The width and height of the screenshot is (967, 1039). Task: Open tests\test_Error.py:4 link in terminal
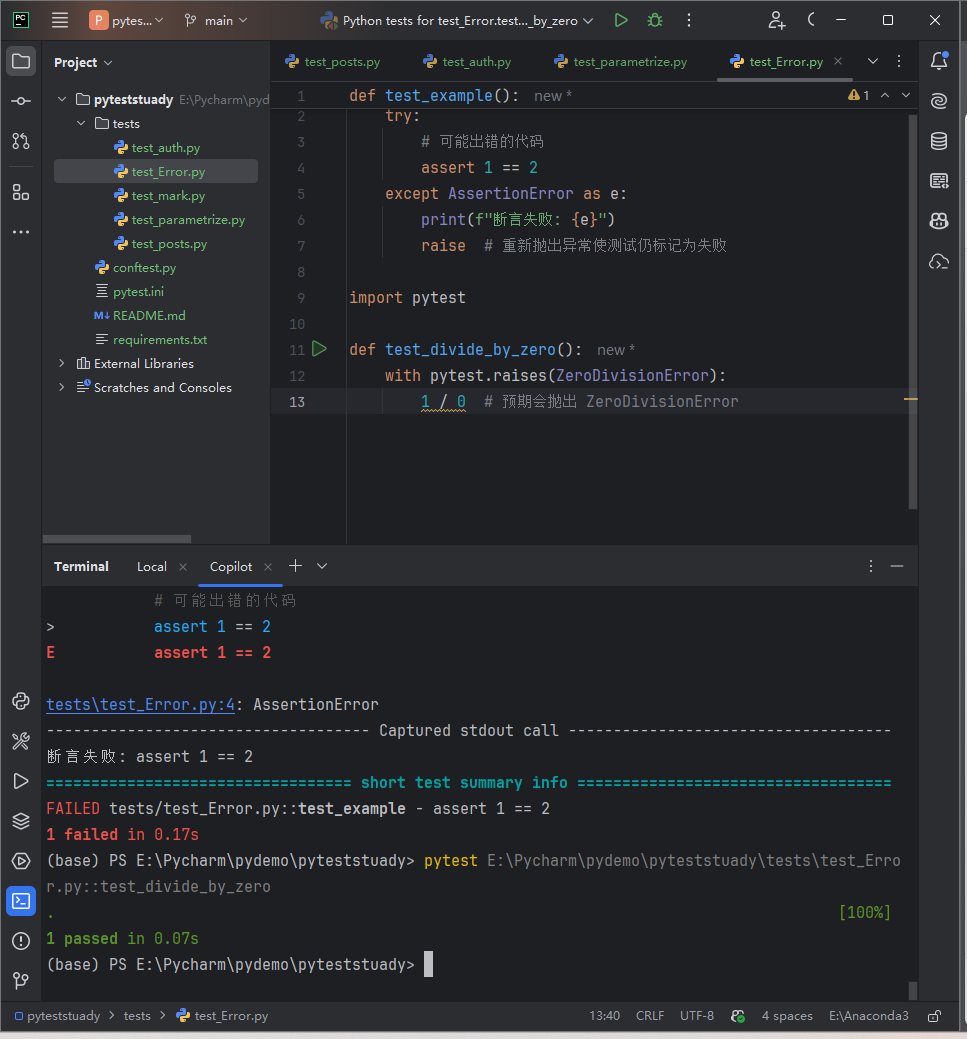tap(141, 704)
